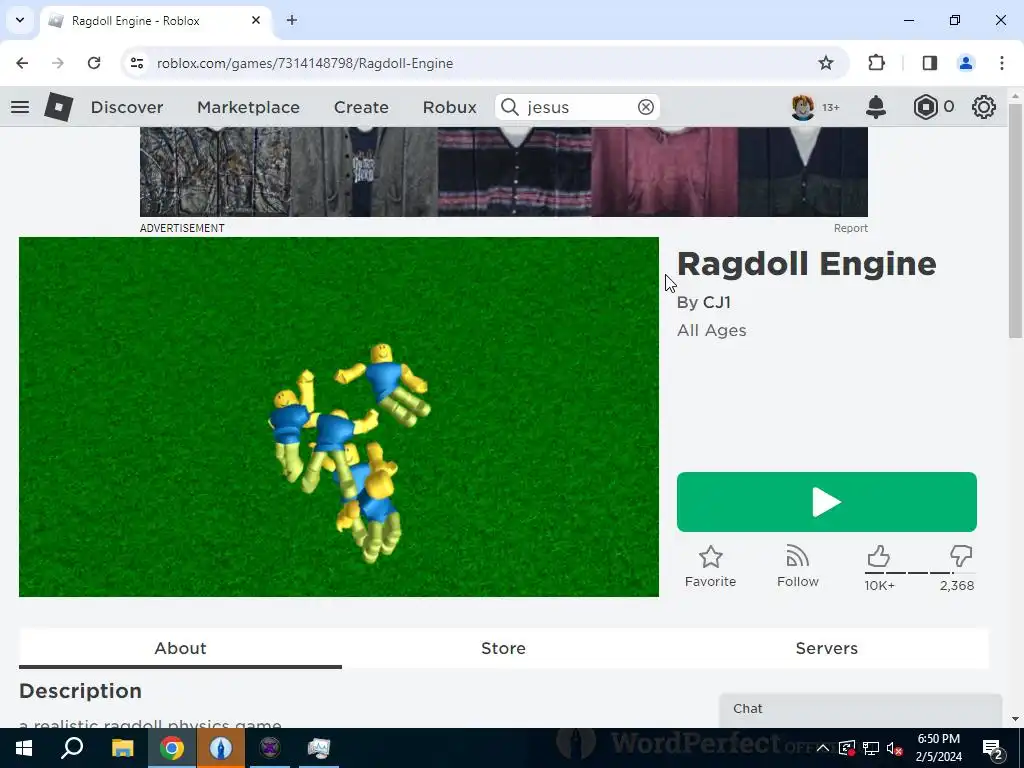Click the Roblox logo home icon
This screenshot has width=1024, height=768.
tap(59, 107)
